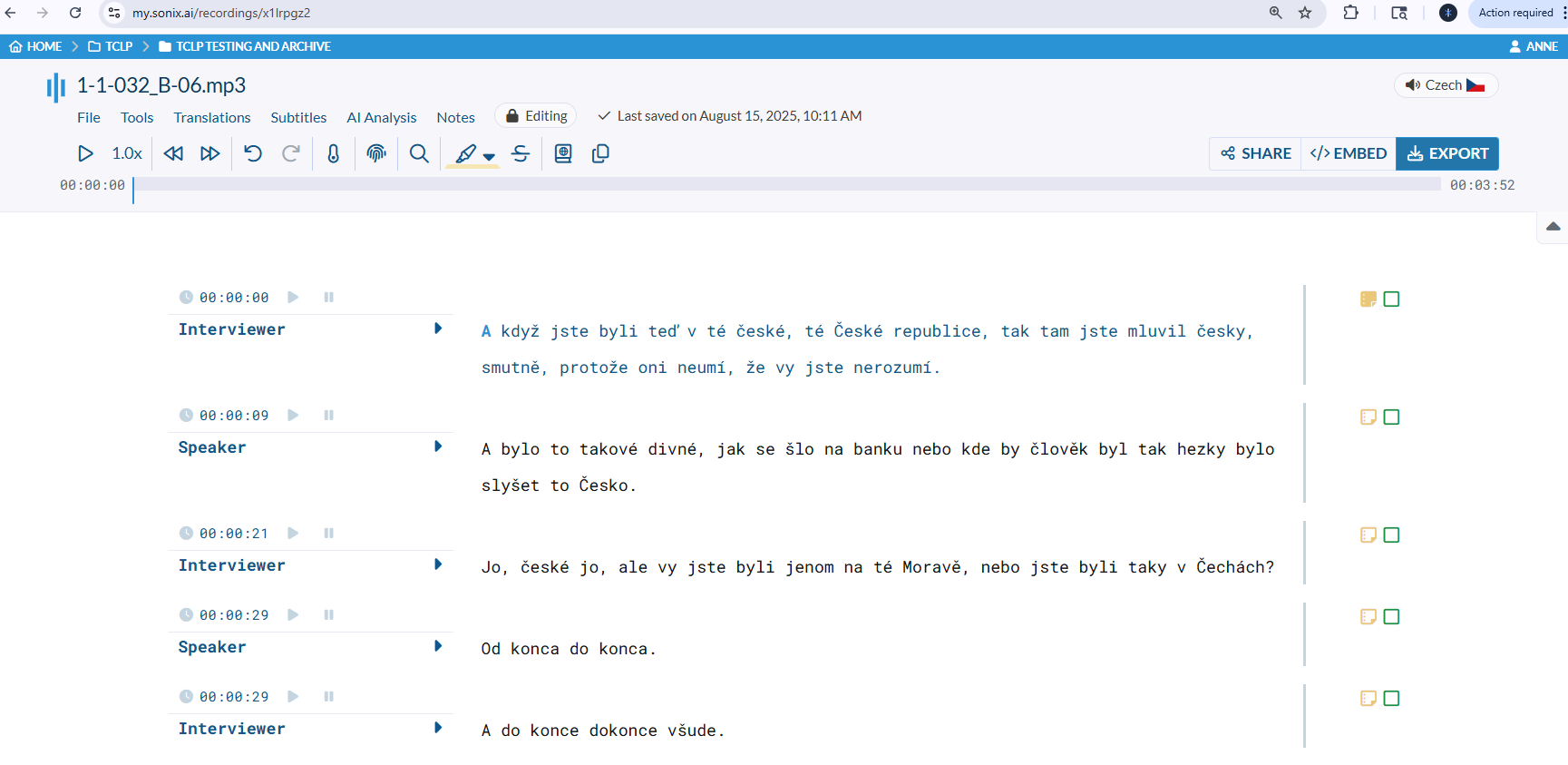
Task: Click the EXPORT button
Action: (x=1447, y=153)
